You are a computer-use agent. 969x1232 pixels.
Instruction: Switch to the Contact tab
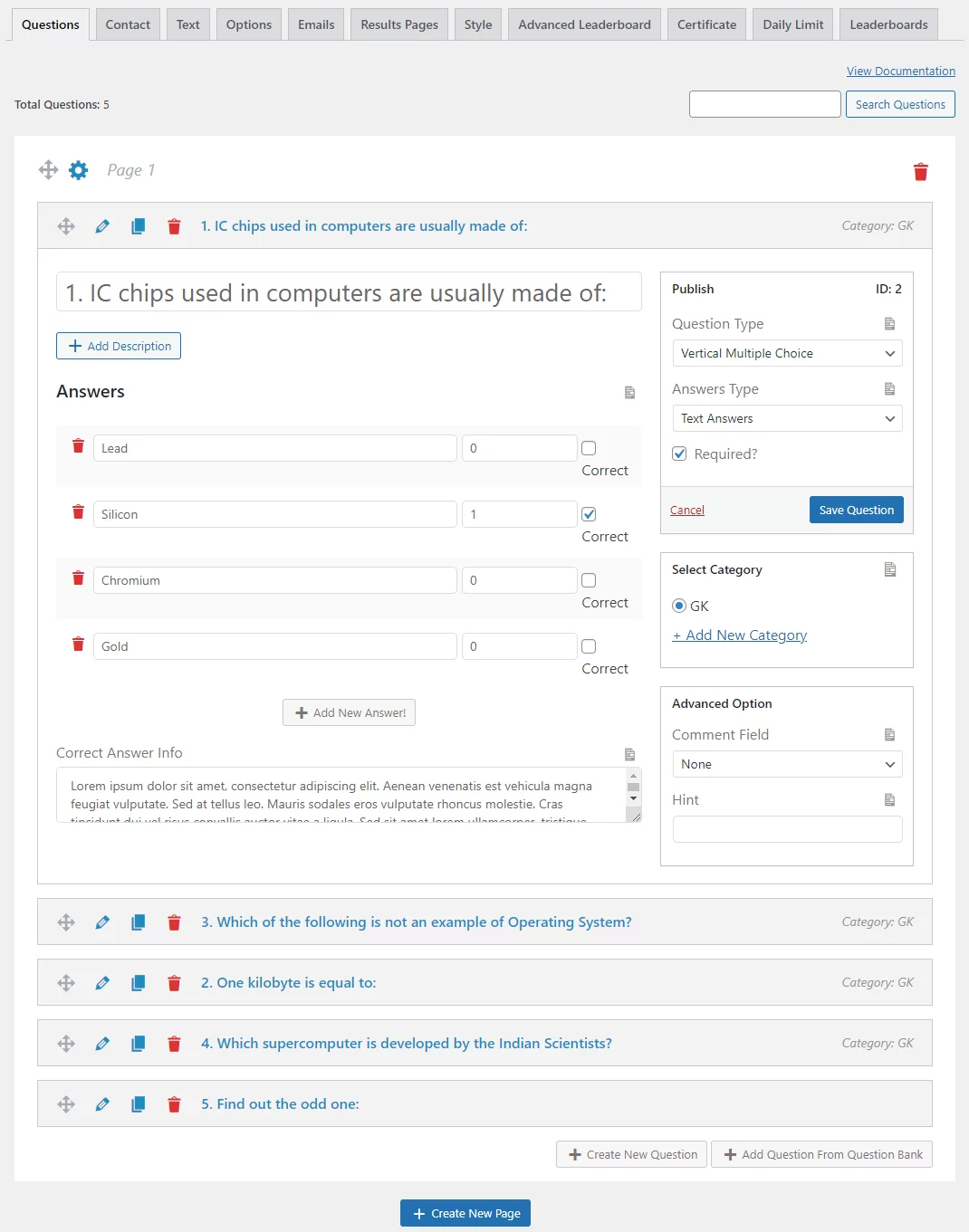click(x=128, y=24)
